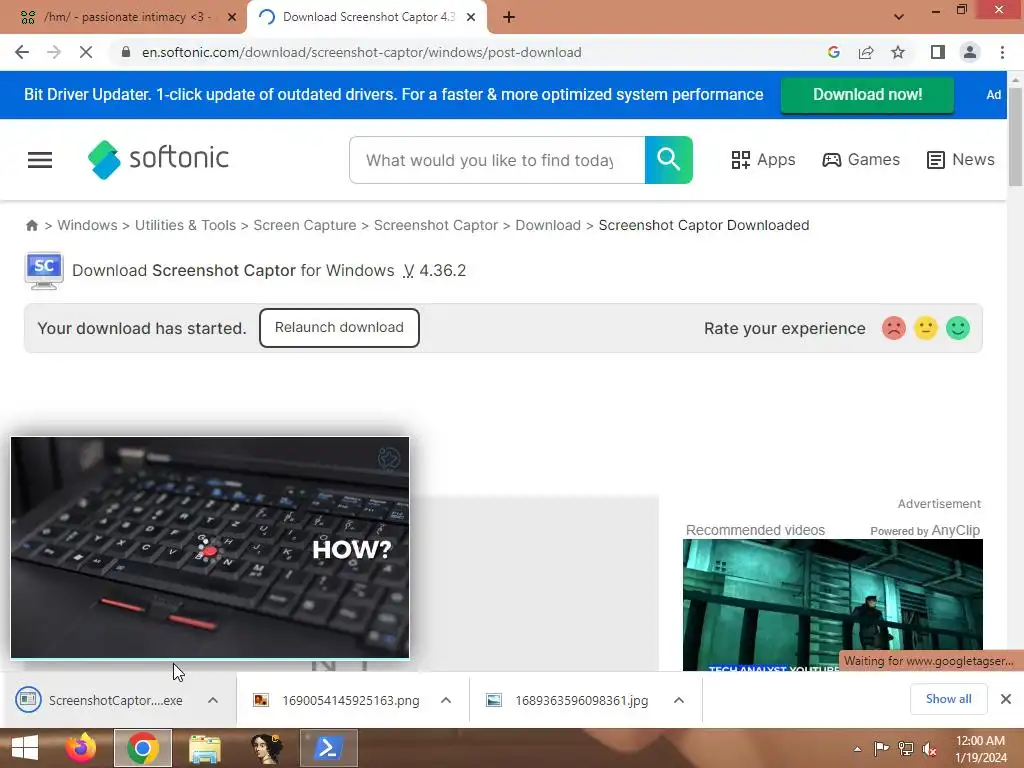
Task: Go to Download breadcrumb link
Action: point(548,225)
